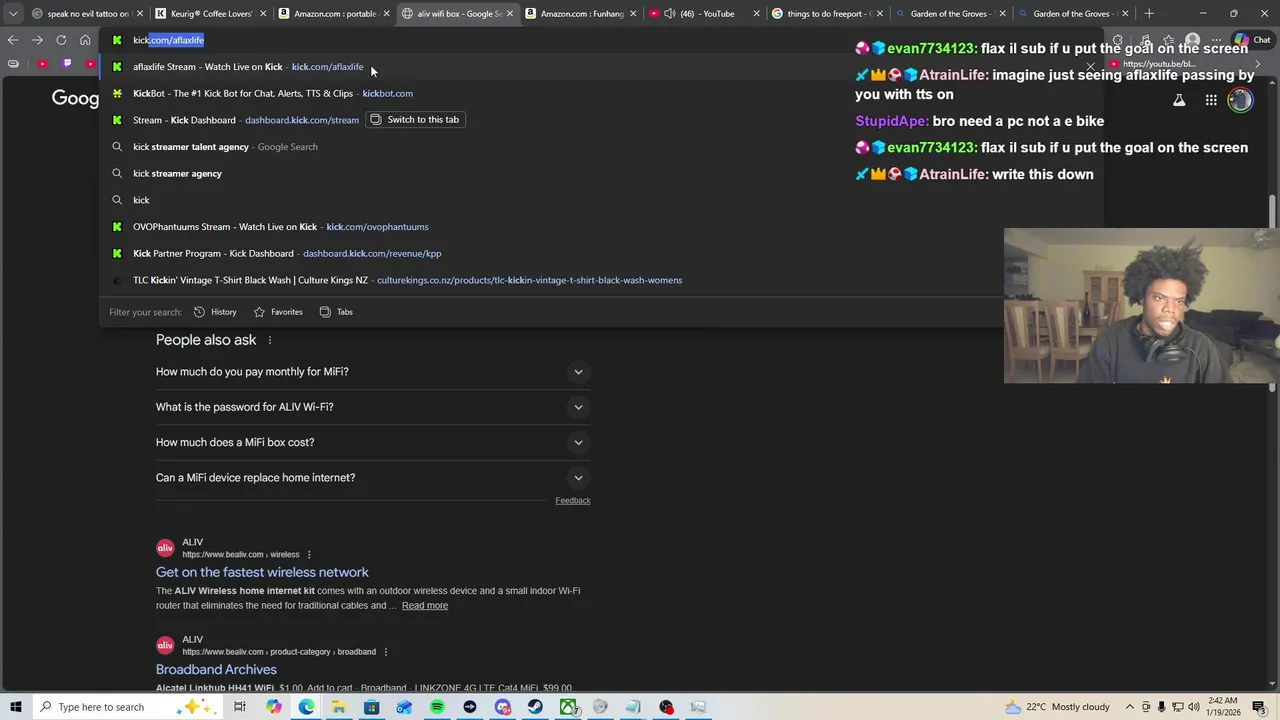Choose the plain 'kick' search suggestion

point(600,200)
